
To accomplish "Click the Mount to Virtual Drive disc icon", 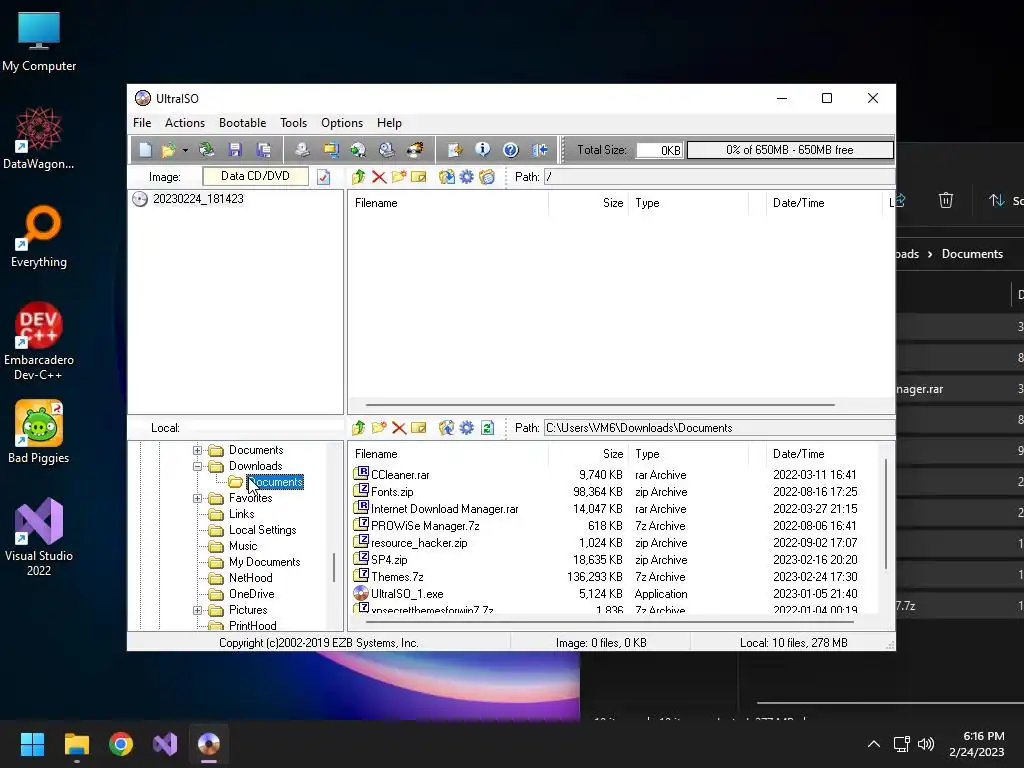I will tap(359, 150).
